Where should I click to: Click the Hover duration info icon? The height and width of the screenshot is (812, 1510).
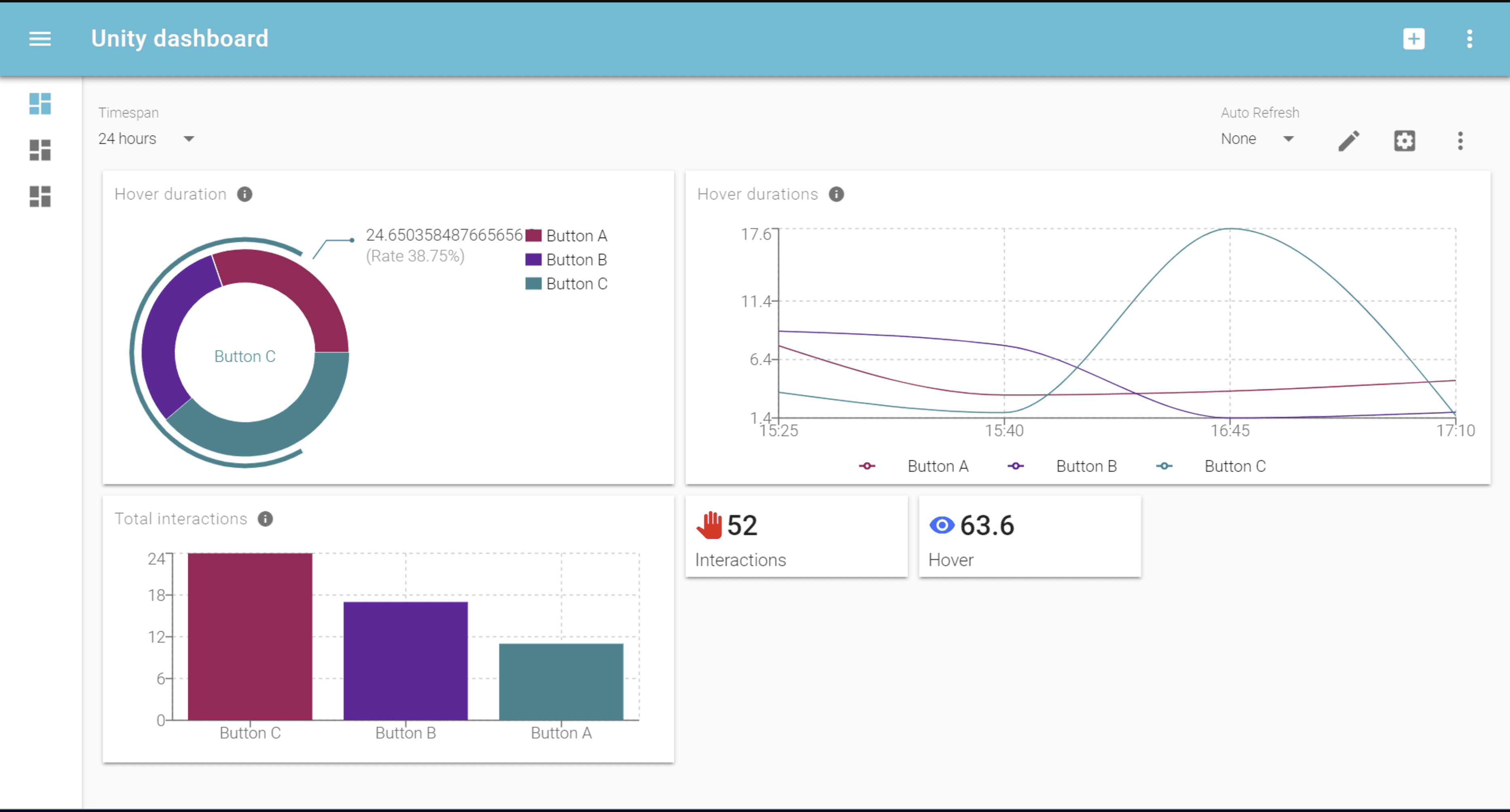245,194
